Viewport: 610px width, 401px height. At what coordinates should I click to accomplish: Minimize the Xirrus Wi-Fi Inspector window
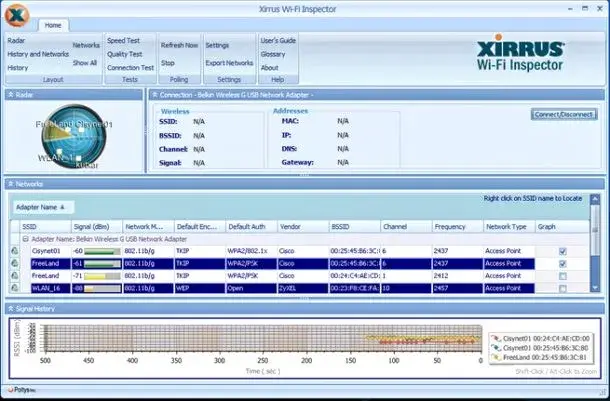pos(570,8)
